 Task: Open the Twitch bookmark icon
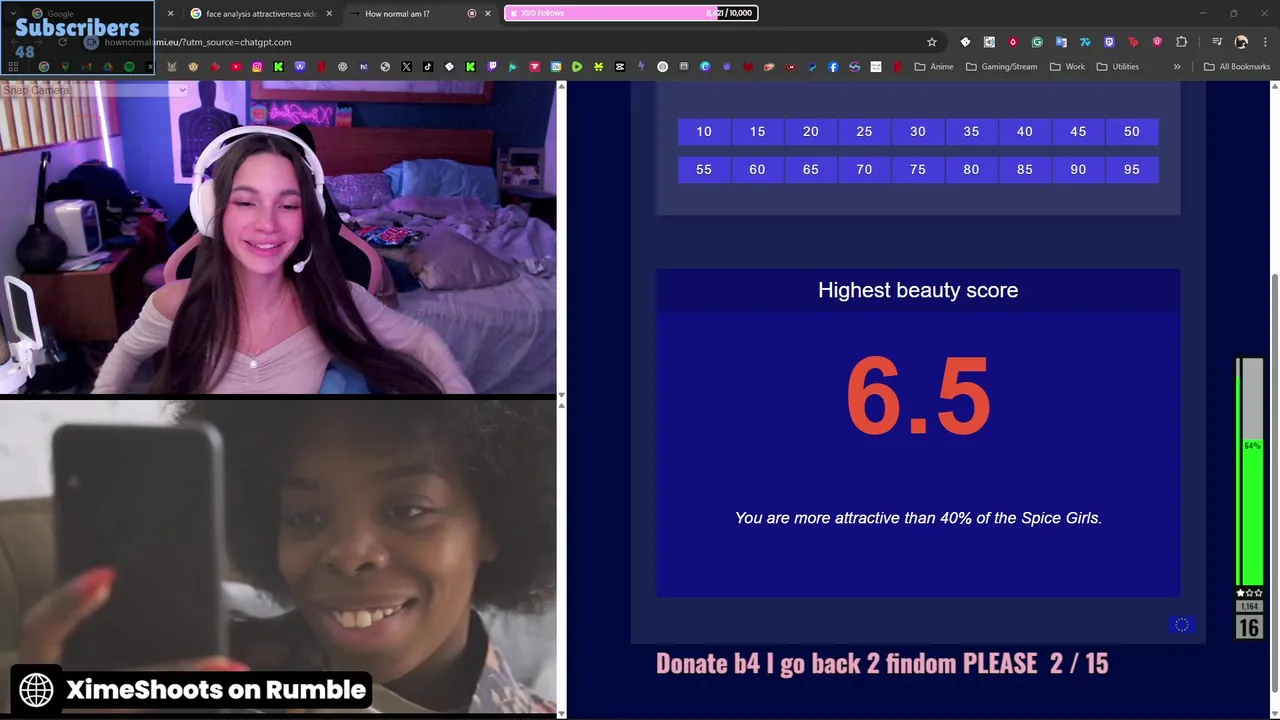(x=492, y=67)
